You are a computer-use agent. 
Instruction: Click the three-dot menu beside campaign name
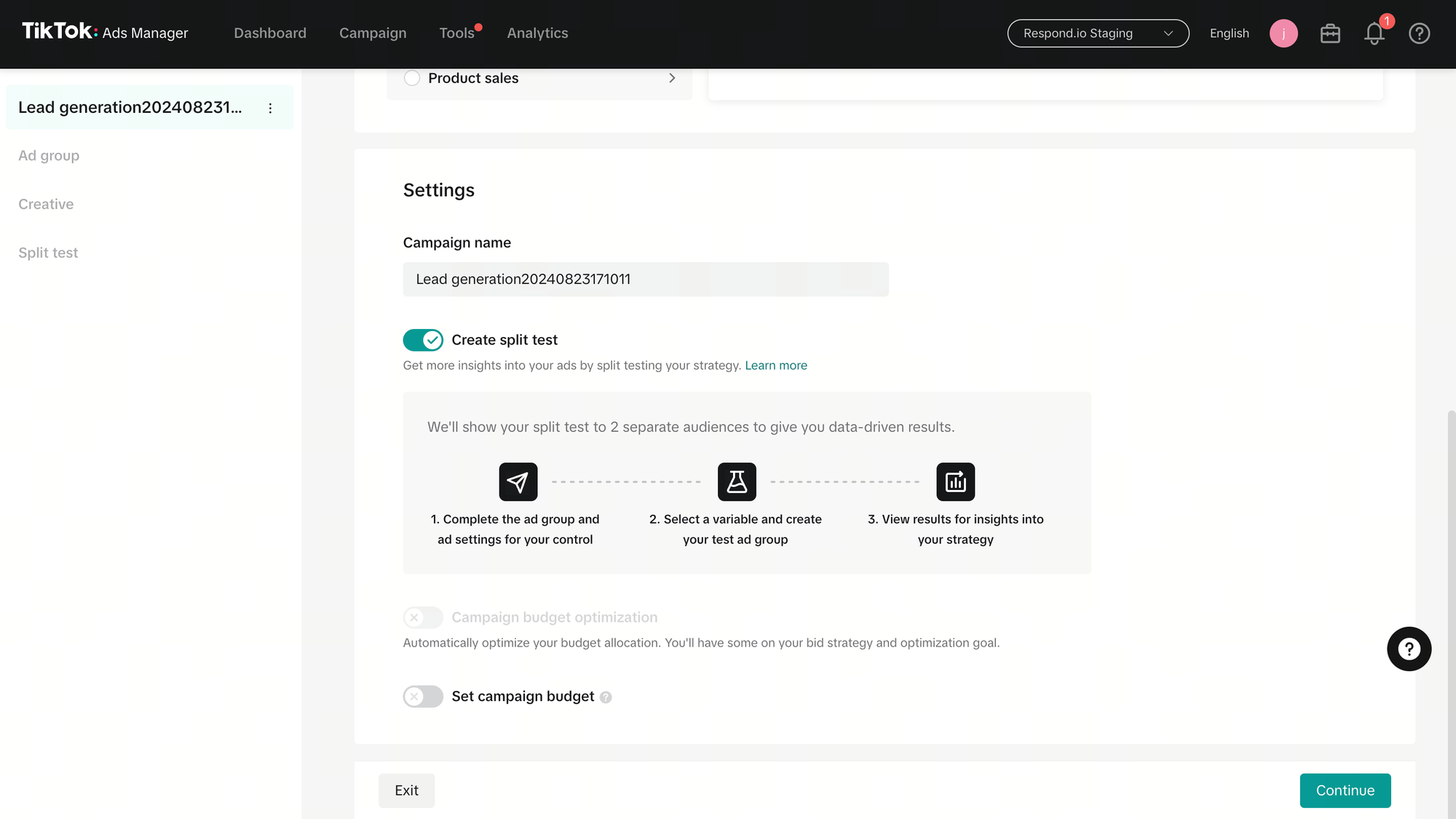tap(270, 108)
